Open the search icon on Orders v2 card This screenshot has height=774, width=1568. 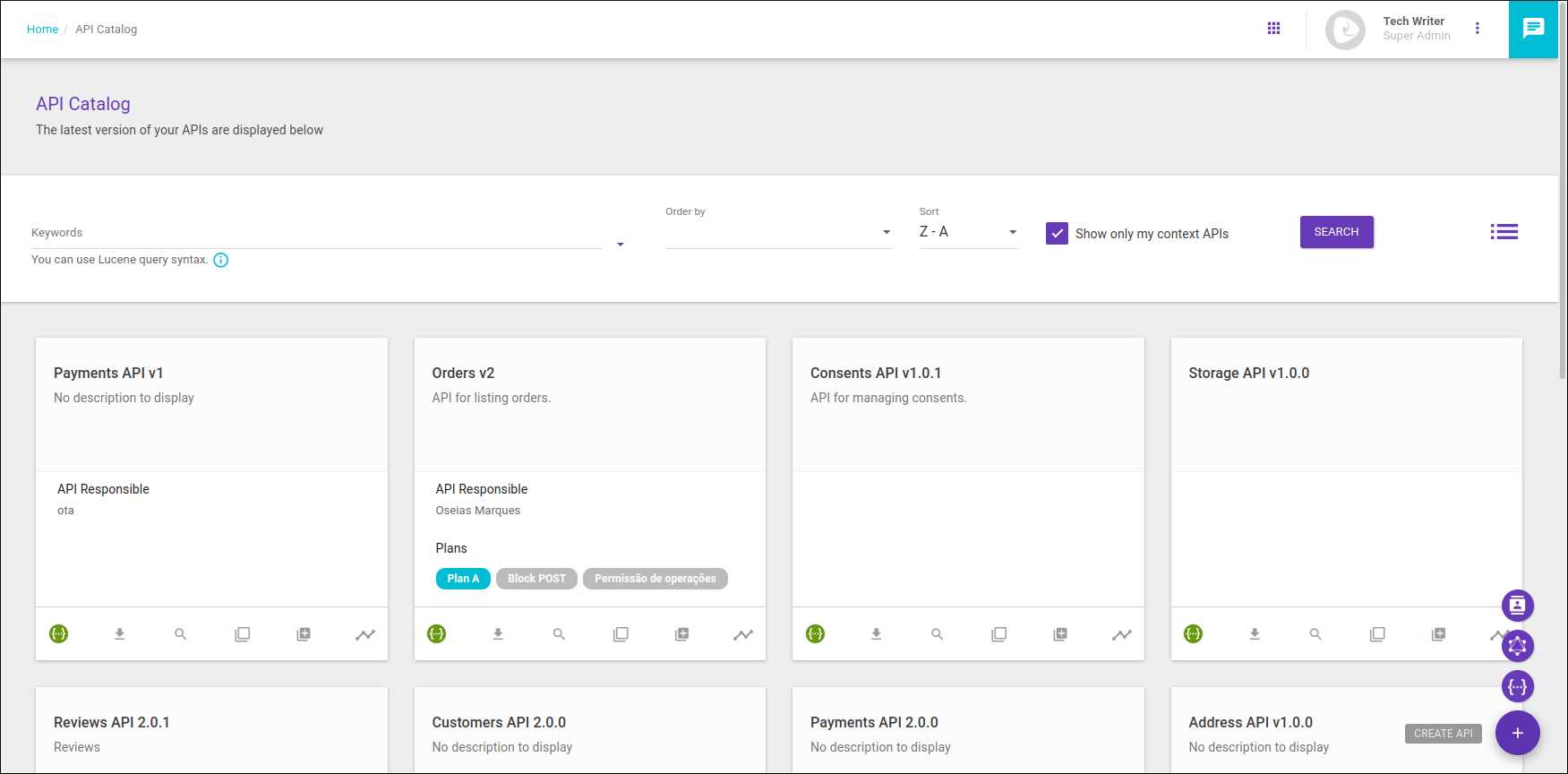pos(559,634)
